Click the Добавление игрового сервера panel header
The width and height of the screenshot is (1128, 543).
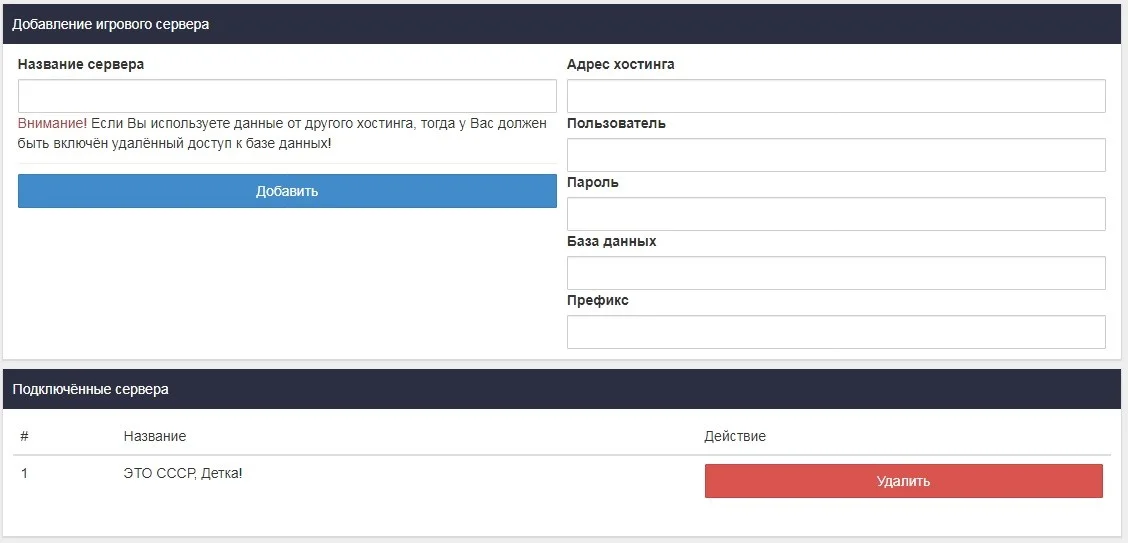[x=110, y=24]
